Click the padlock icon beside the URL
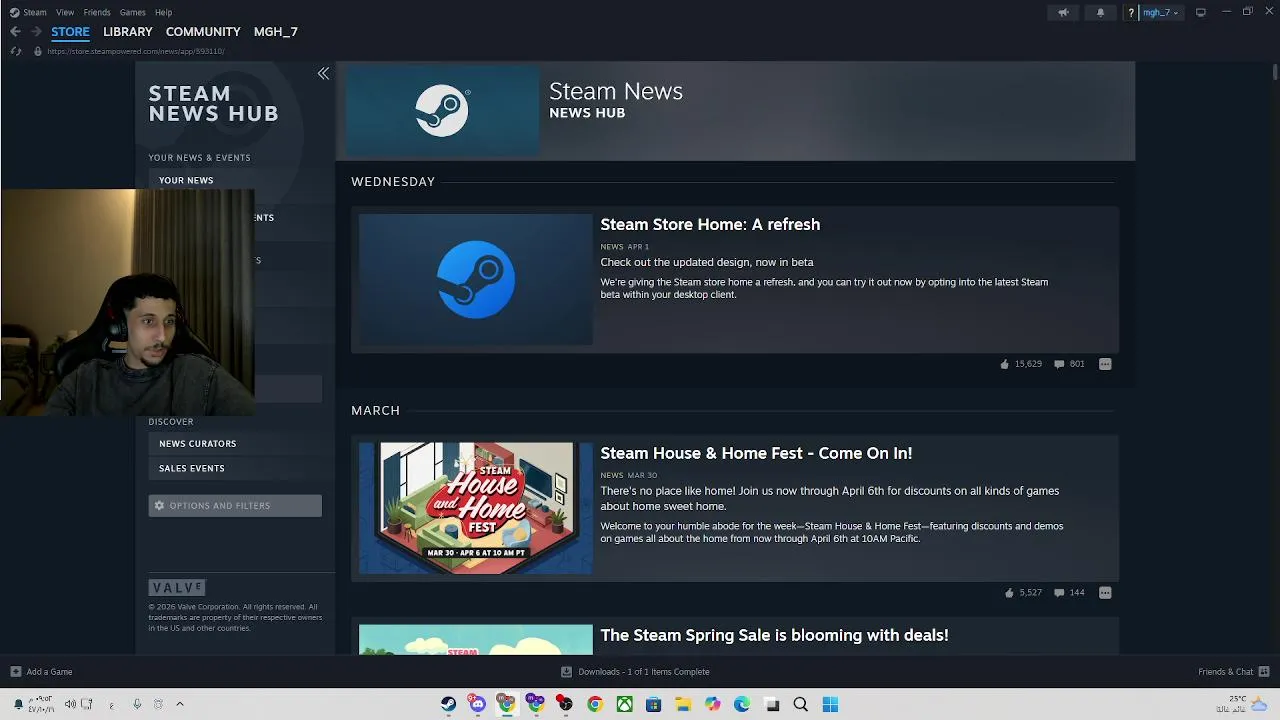The width and height of the screenshot is (1280, 720). [37, 51]
